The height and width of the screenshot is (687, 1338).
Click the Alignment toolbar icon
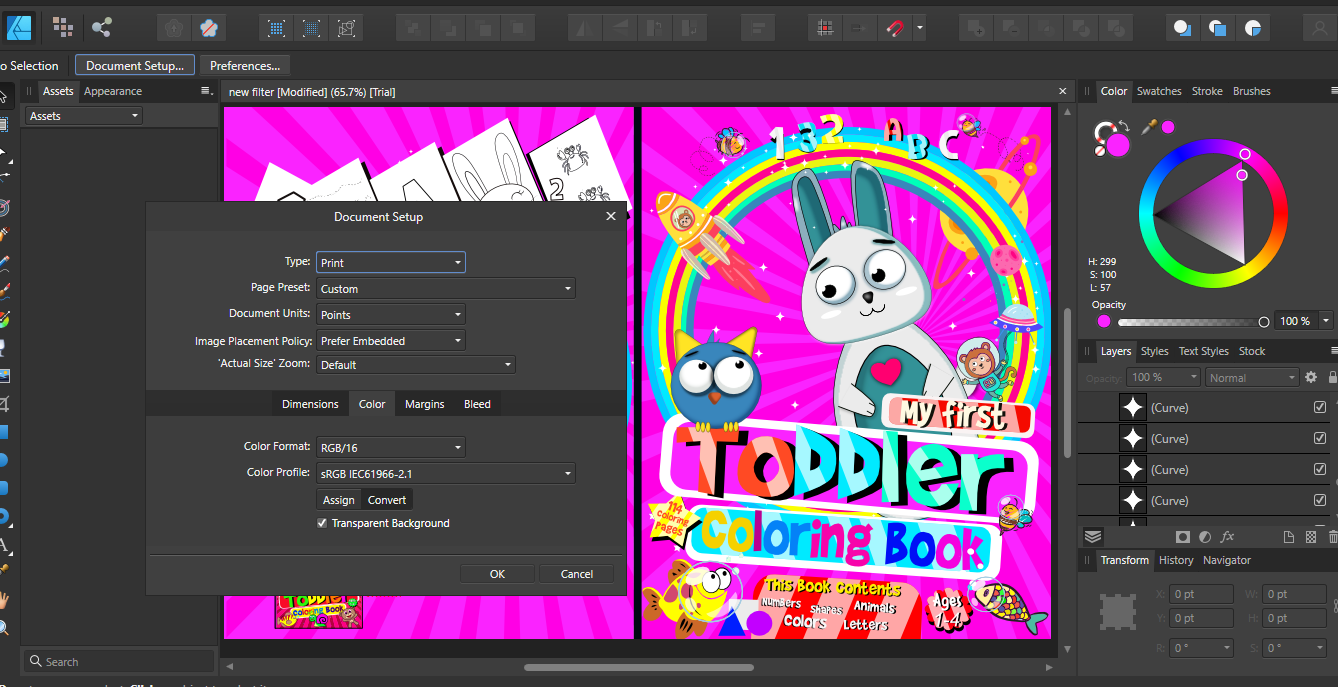tap(759, 28)
